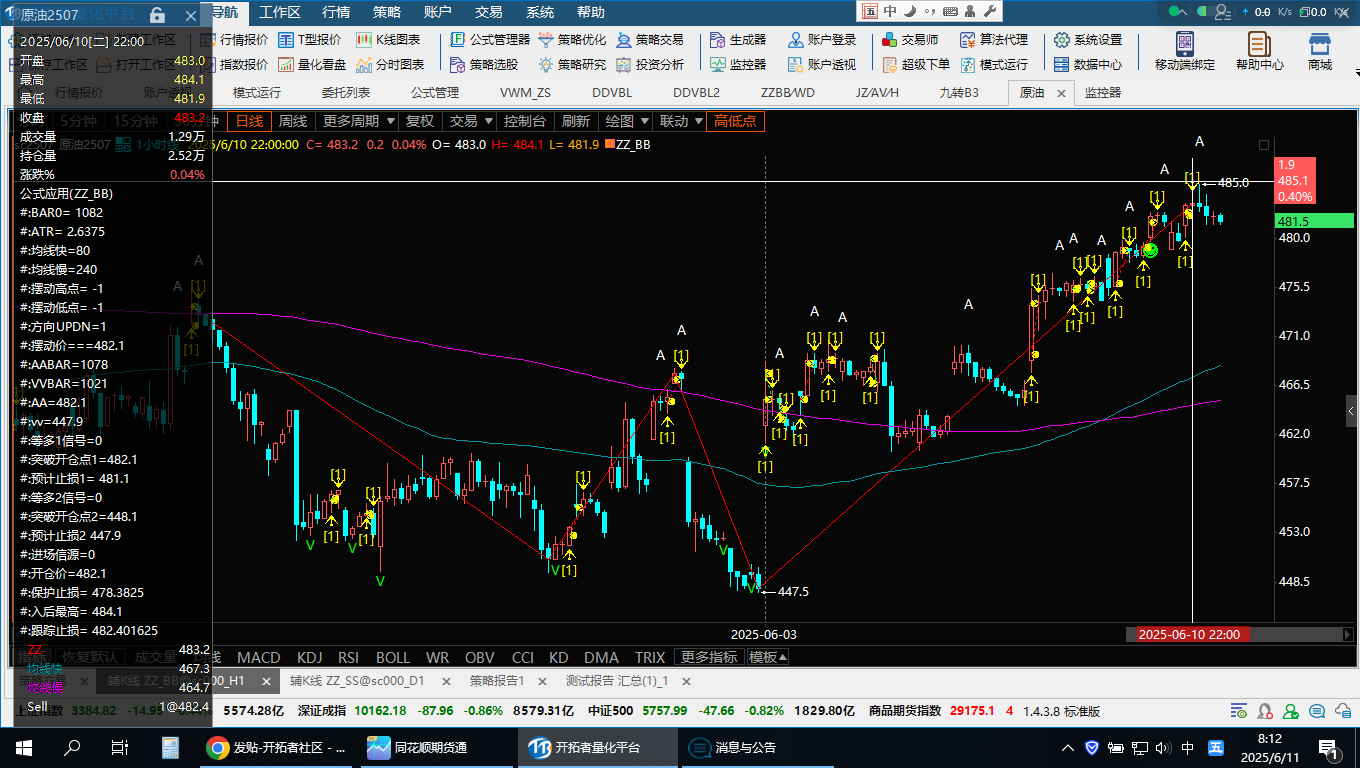The height and width of the screenshot is (768, 1360).
Task: Select the BOLL indicator
Action: click(393, 657)
